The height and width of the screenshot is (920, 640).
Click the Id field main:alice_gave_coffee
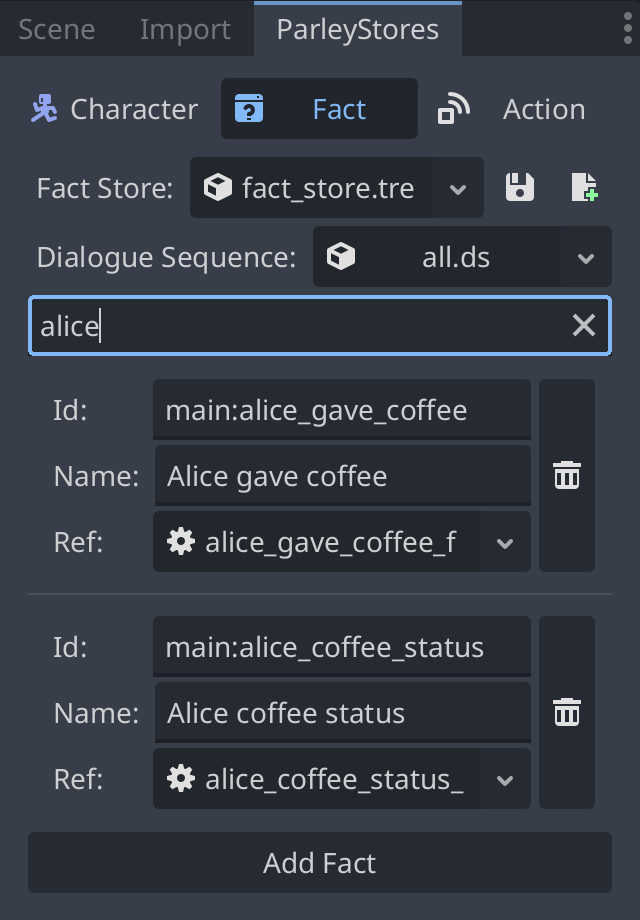341,410
